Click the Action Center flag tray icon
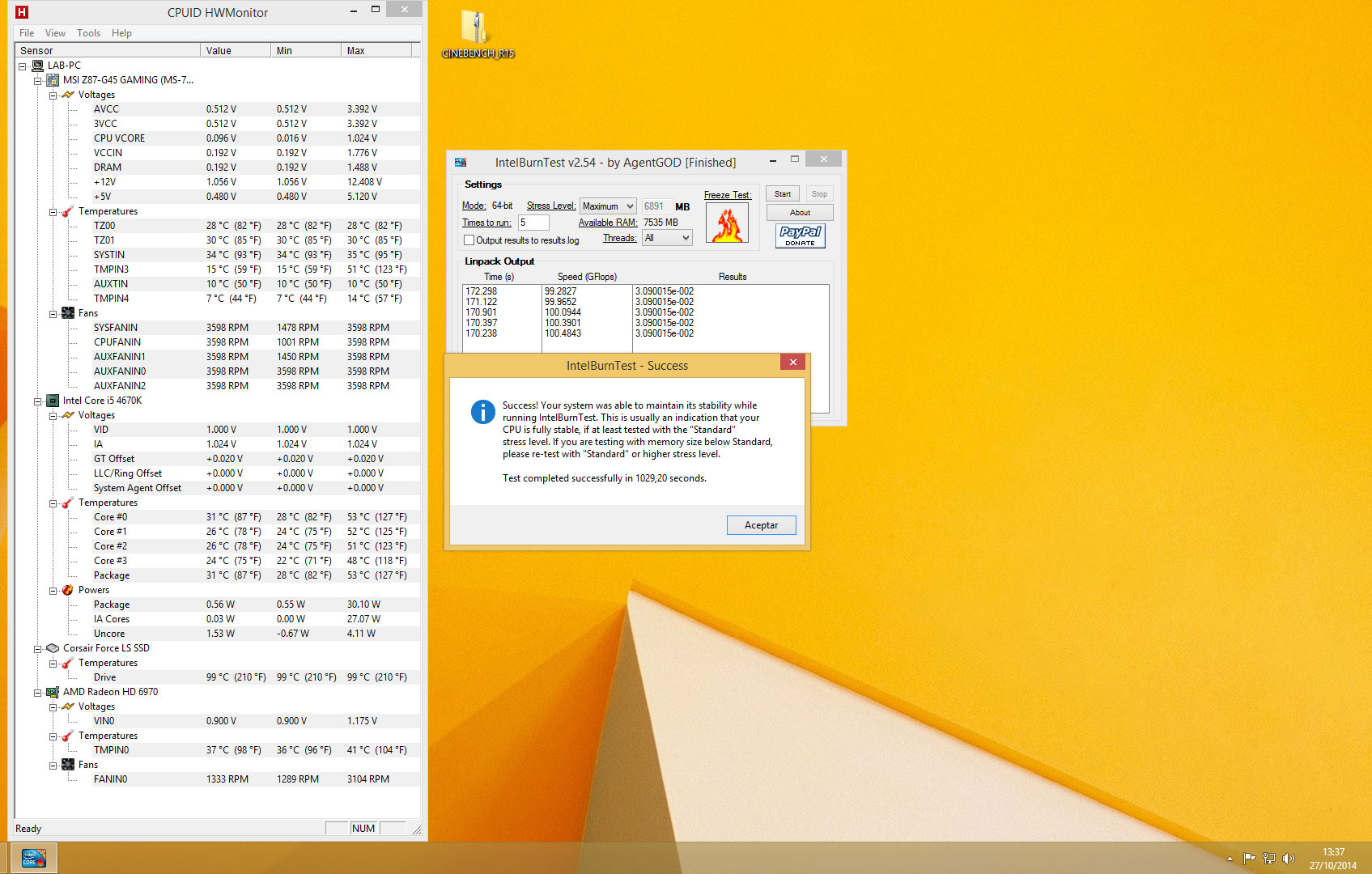 [1250, 859]
